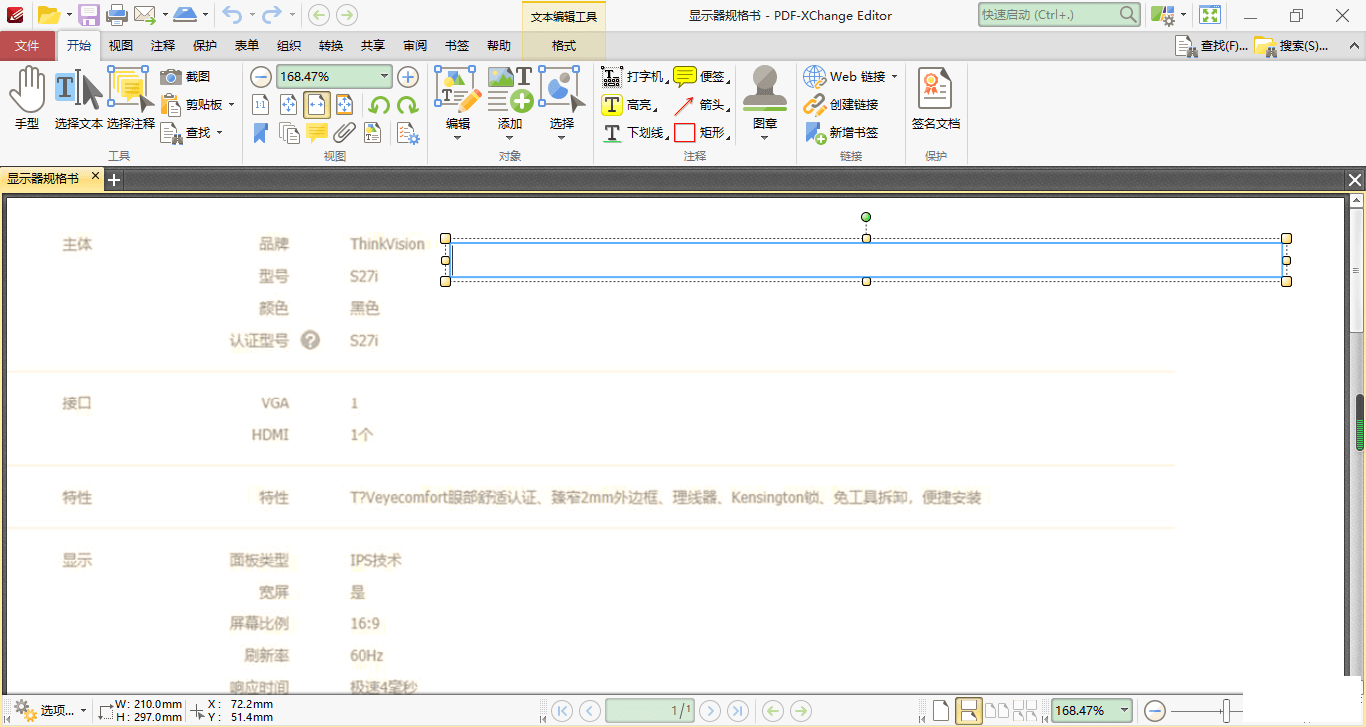1366x727 pixels.
Task: Go to the last page button
Action: click(x=737, y=711)
